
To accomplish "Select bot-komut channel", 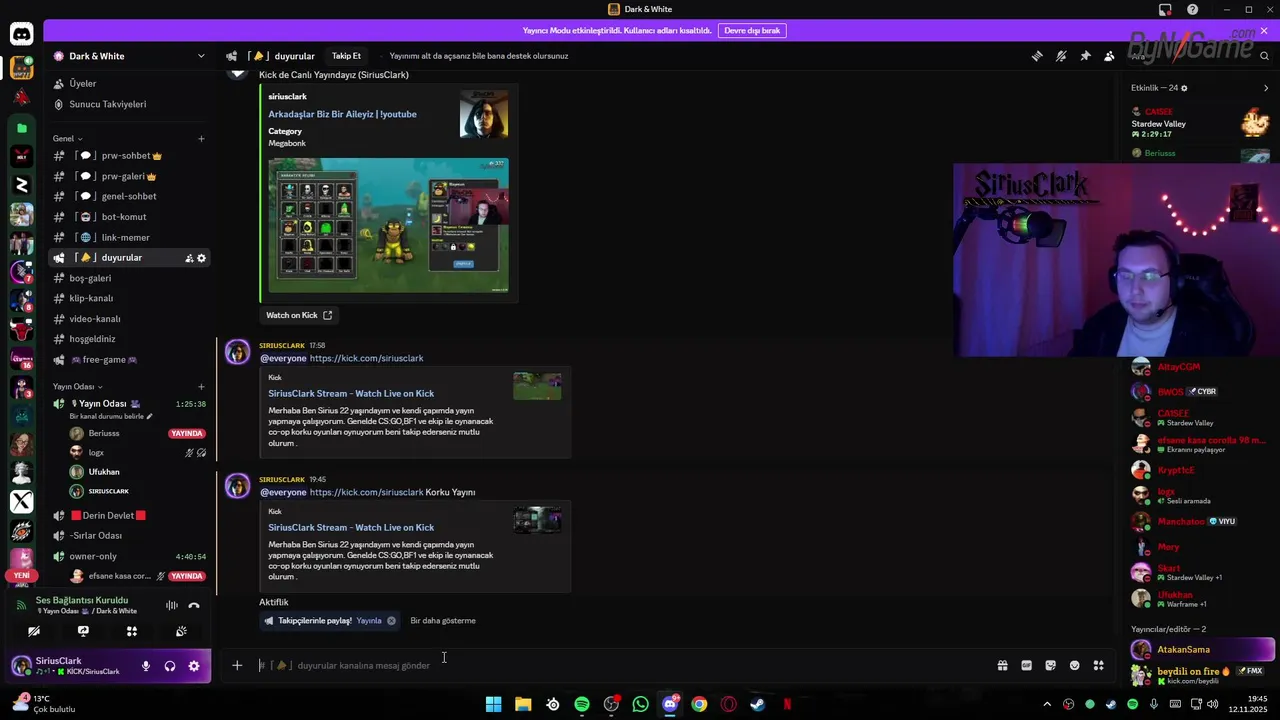I will click(x=130, y=217).
